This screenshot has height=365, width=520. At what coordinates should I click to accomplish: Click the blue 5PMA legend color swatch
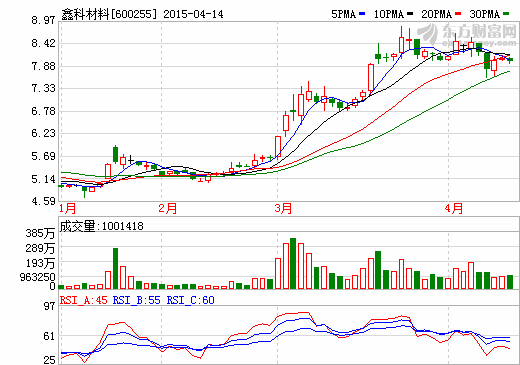(x=362, y=14)
